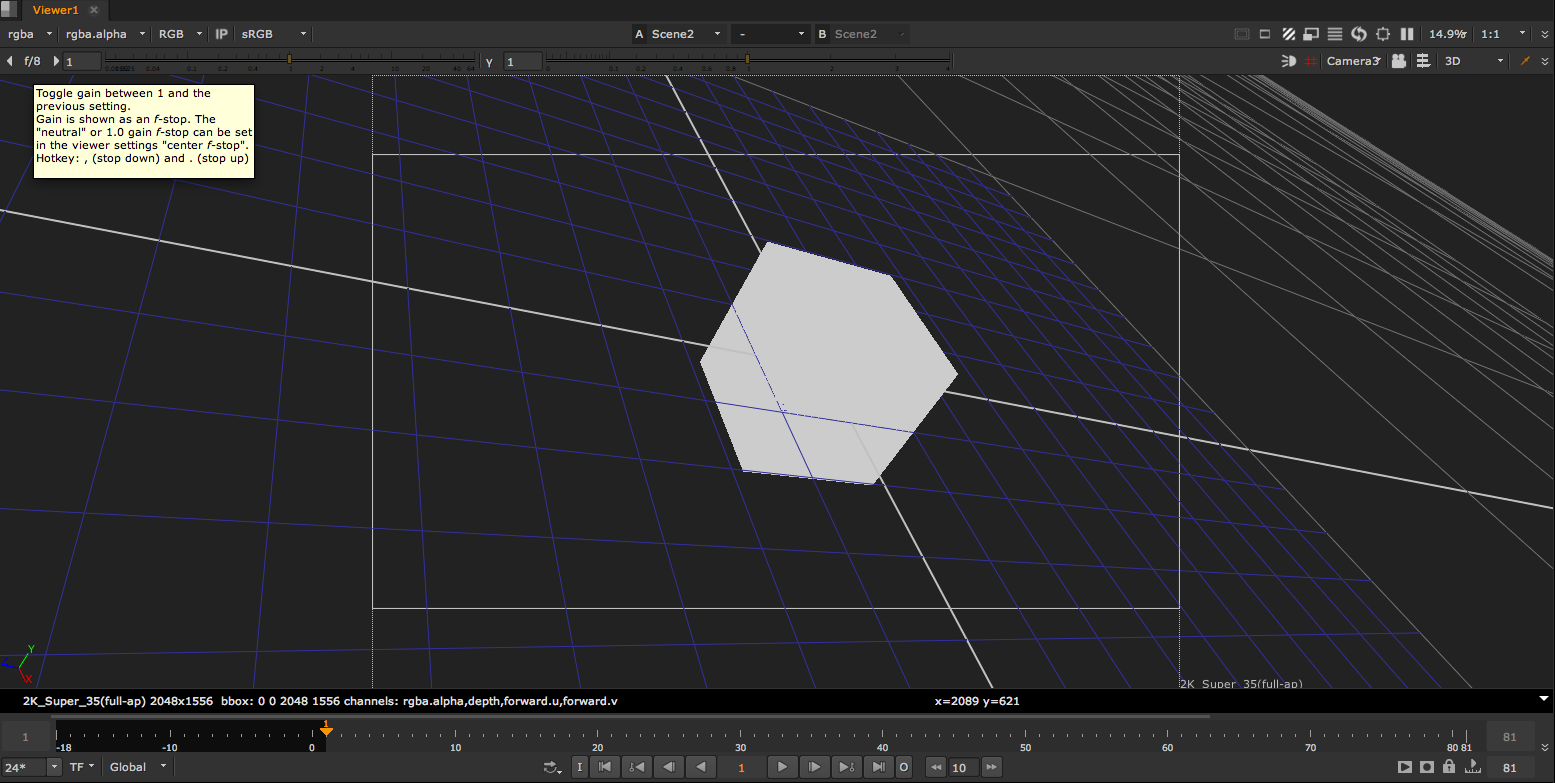Open playback loop mode dropdown icon
Image resolution: width=1555 pixels, height=783 pixels.
552,767
